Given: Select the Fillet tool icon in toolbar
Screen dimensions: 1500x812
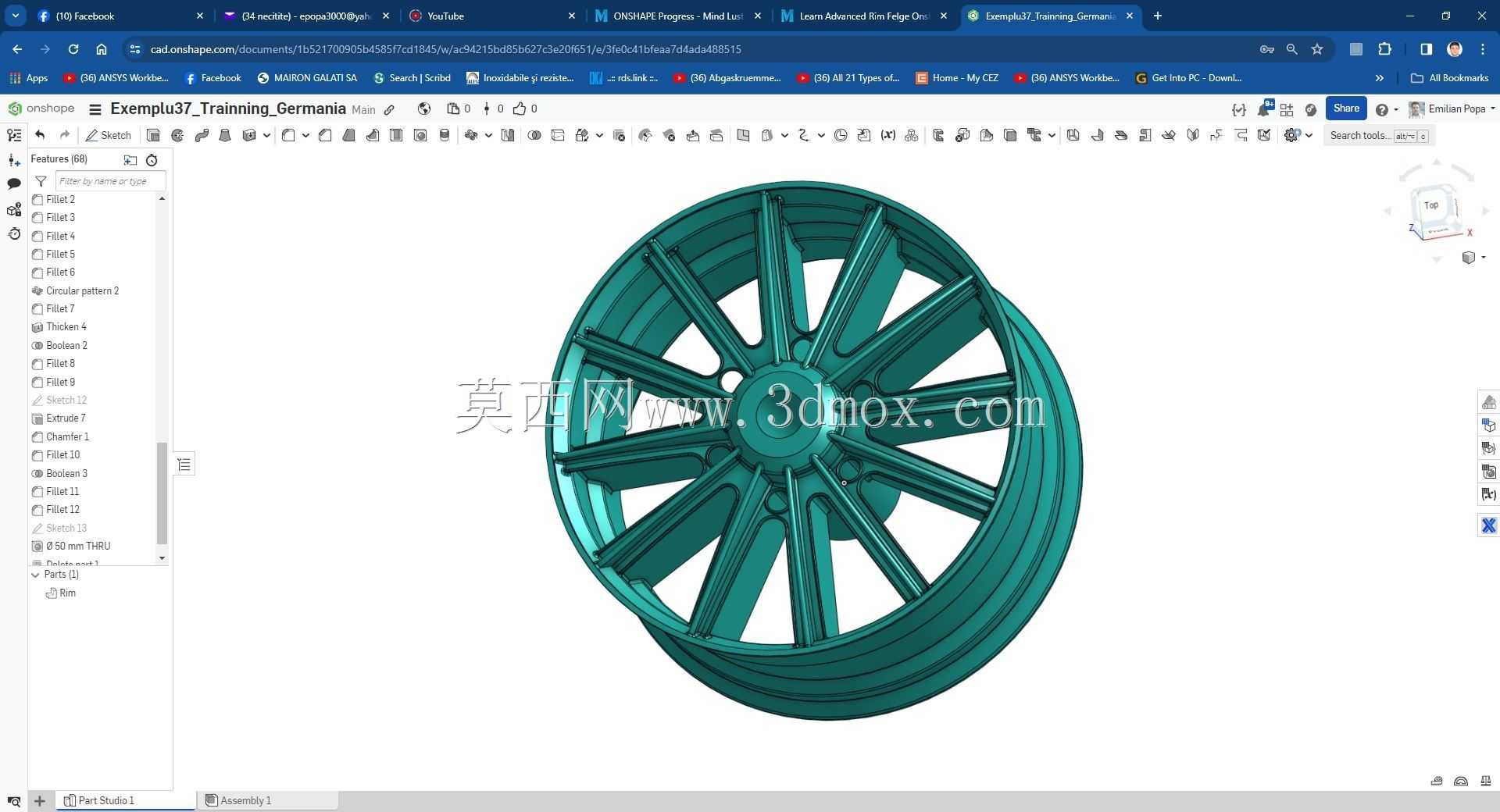Looking at the screenshot, I should click(288, 135).
